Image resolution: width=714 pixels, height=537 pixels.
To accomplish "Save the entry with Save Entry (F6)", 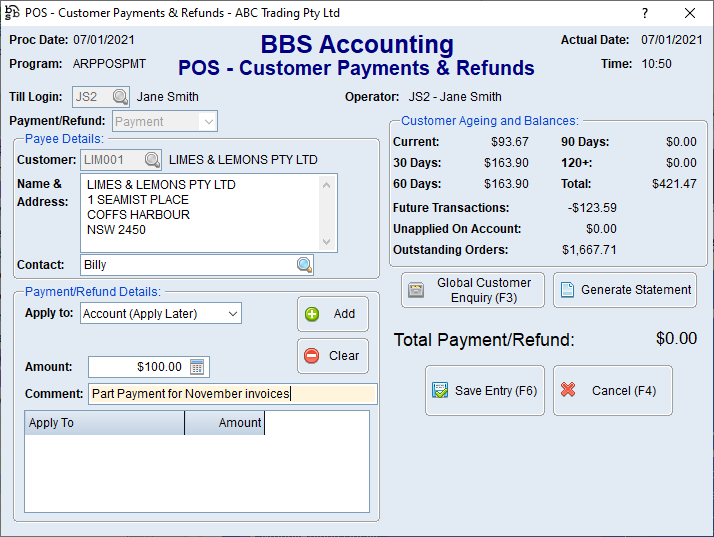I will click(485, 391).
